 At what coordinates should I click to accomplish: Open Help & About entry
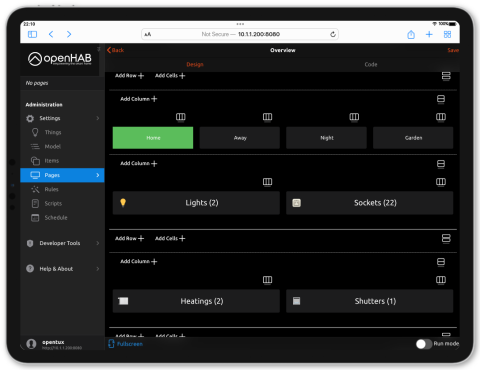coord(62,269)
